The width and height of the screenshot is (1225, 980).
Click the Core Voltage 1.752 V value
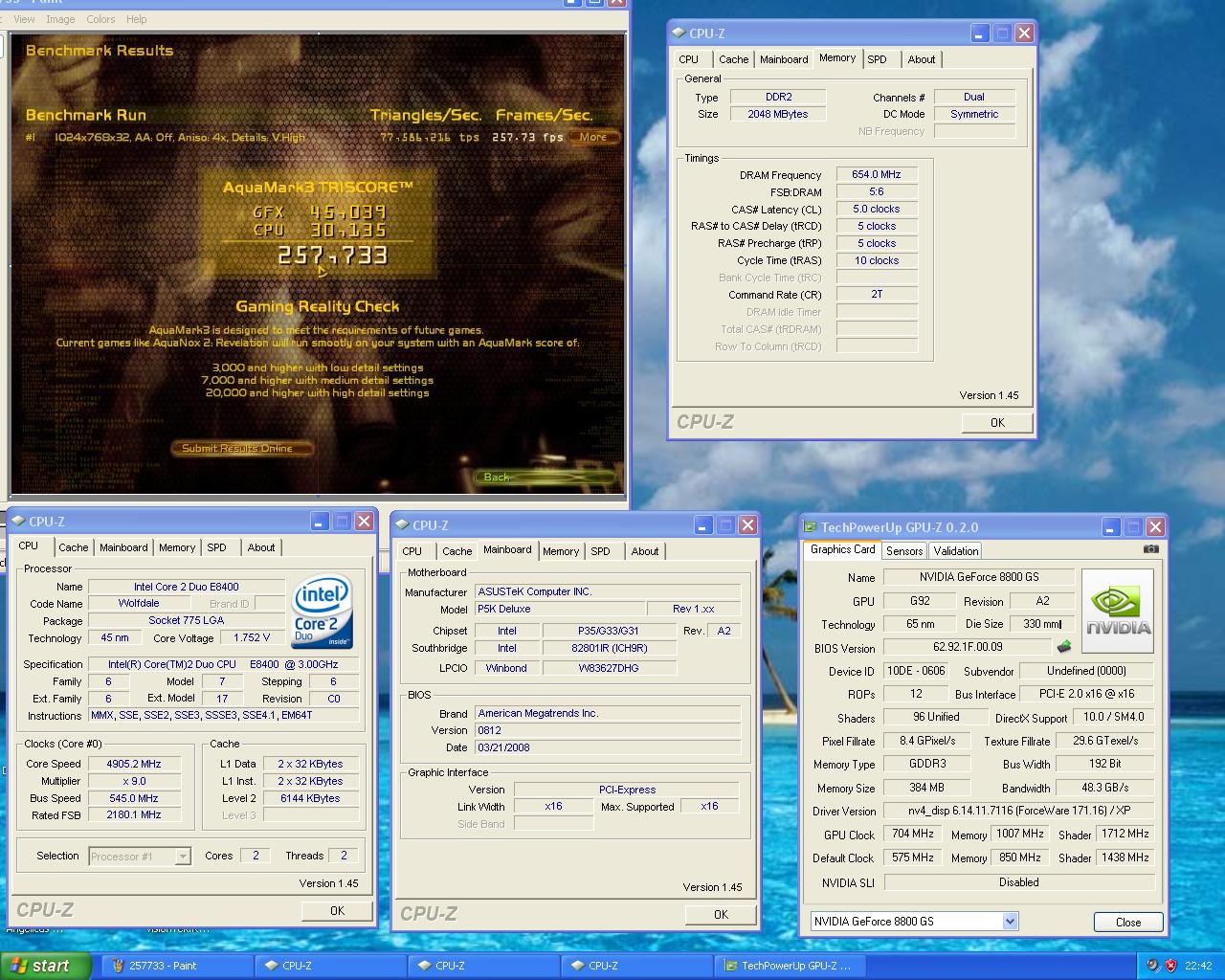[252, 637]
